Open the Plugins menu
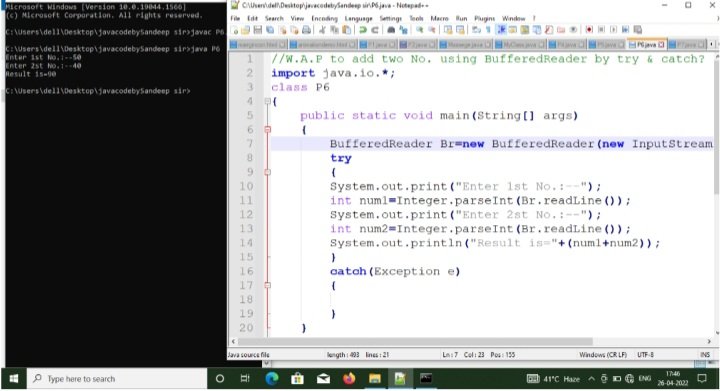The image size is (720, 391). click(484, 18)
